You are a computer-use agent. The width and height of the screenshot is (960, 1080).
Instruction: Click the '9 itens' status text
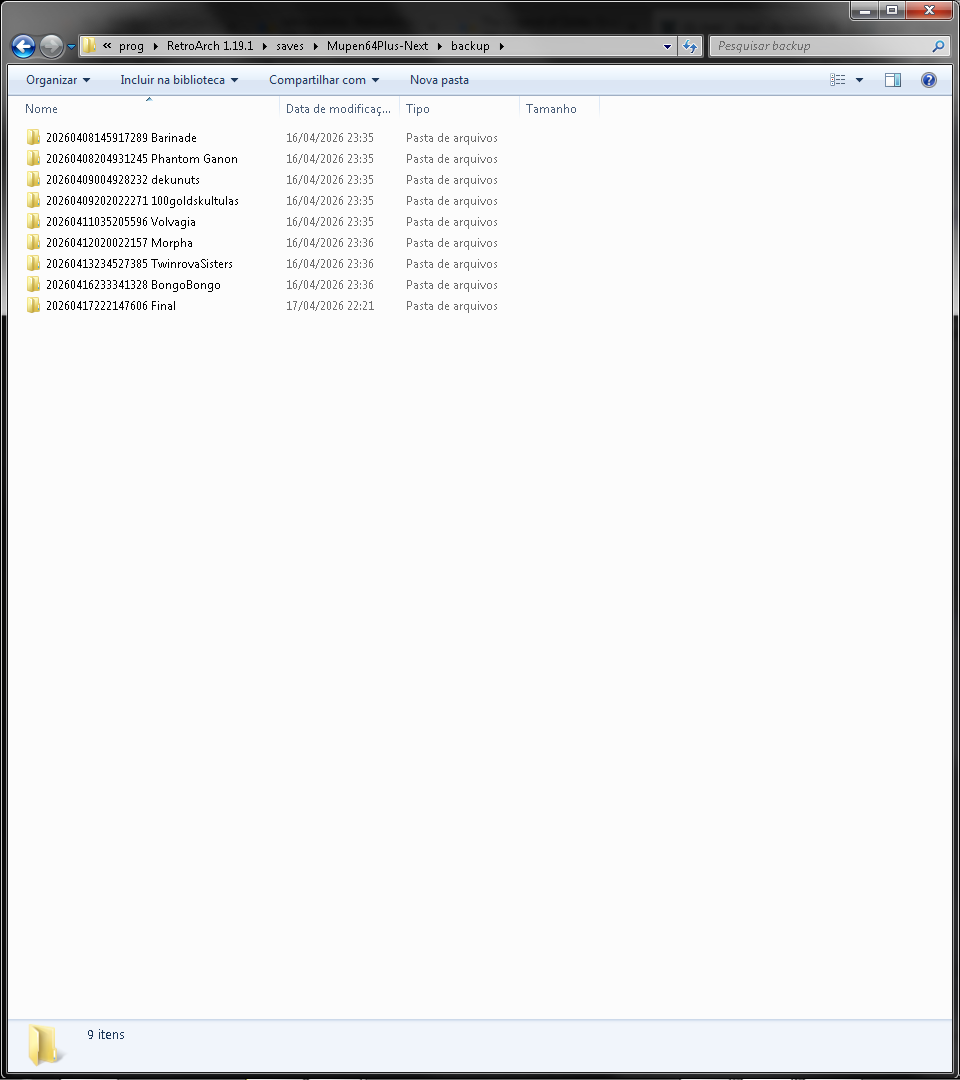(106, 1035)
